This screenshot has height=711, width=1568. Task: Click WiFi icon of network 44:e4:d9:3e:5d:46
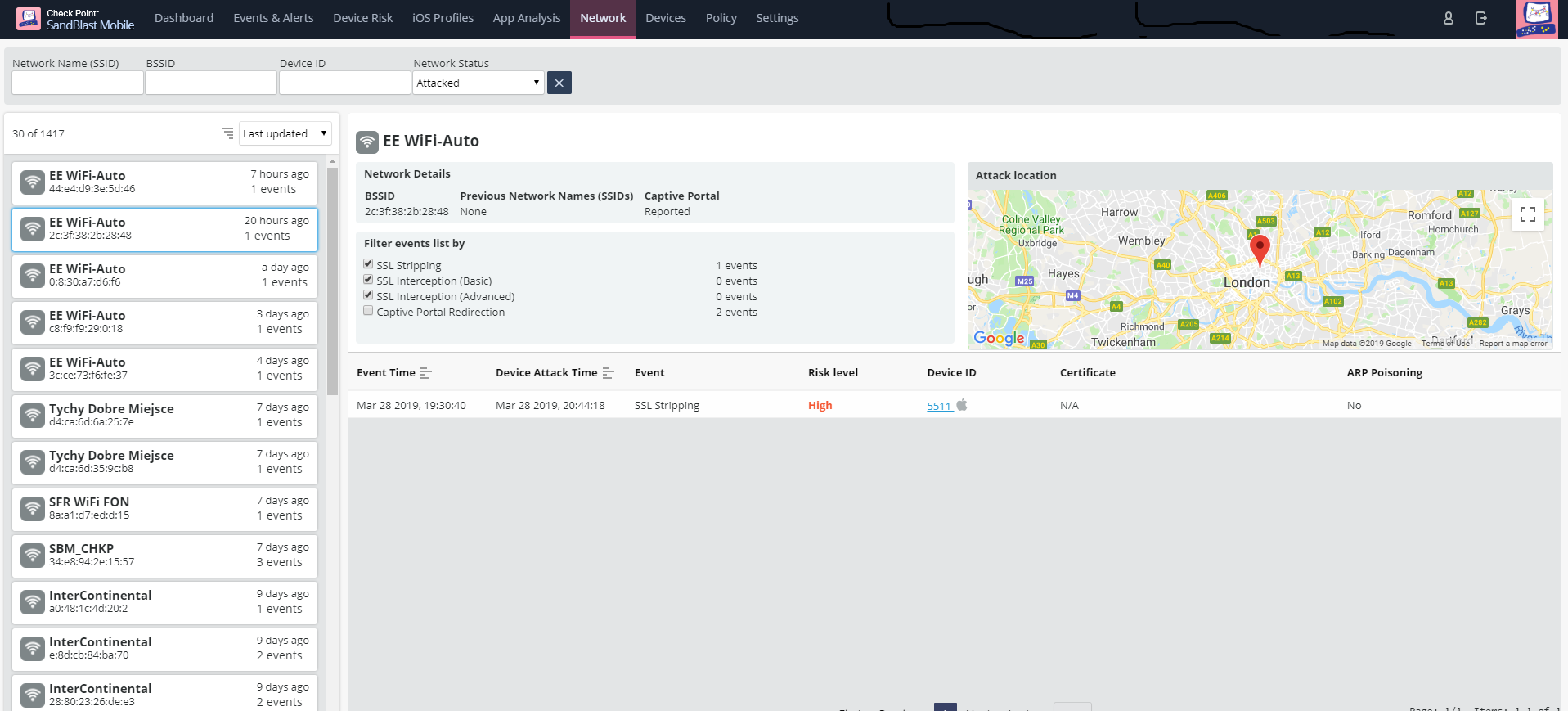(x=33, y=182)
